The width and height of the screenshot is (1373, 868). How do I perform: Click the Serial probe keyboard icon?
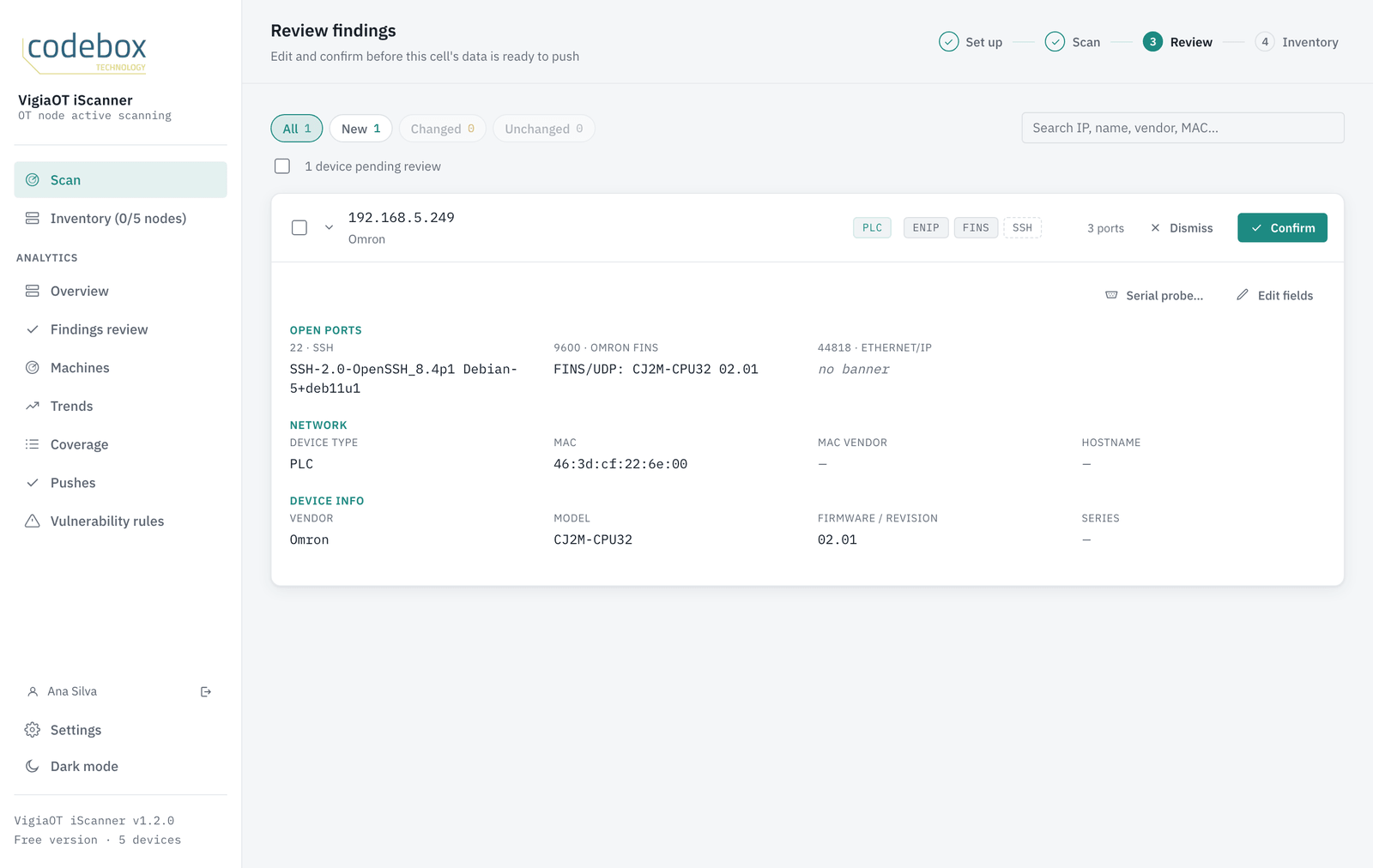(x=1111, y=295)
